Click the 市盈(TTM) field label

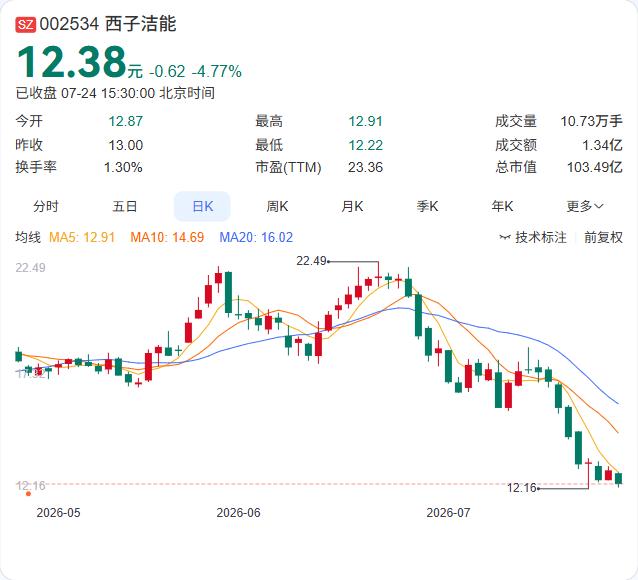tap(288, 167)
